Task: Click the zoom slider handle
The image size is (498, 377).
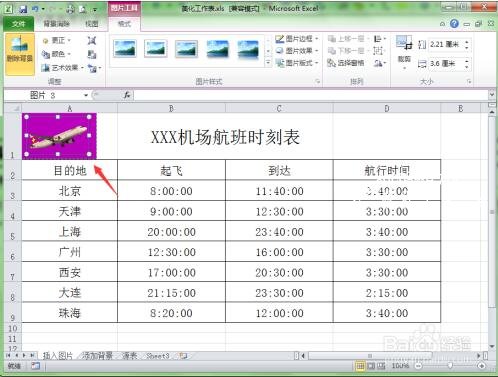Action: [450, 366]
